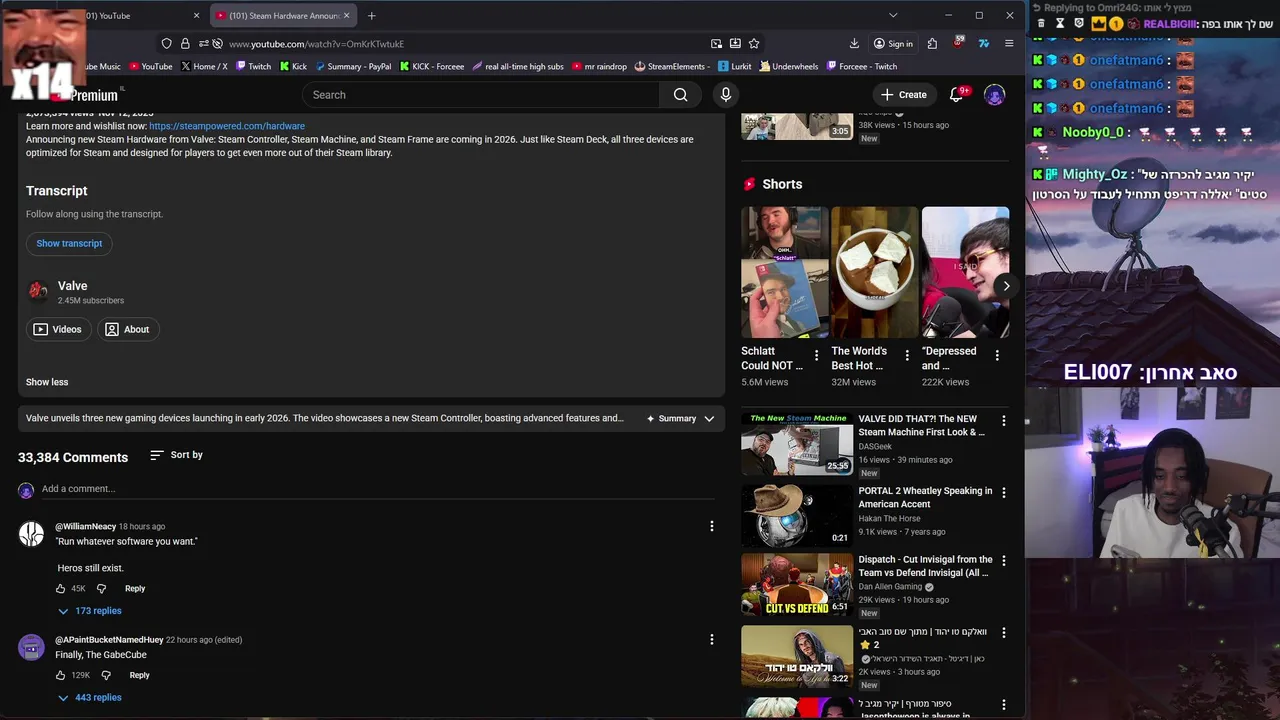Open the 'Summary - PayPal' bookmark
The height and width of the screenshot is (720, 1280).
point(353,67)
